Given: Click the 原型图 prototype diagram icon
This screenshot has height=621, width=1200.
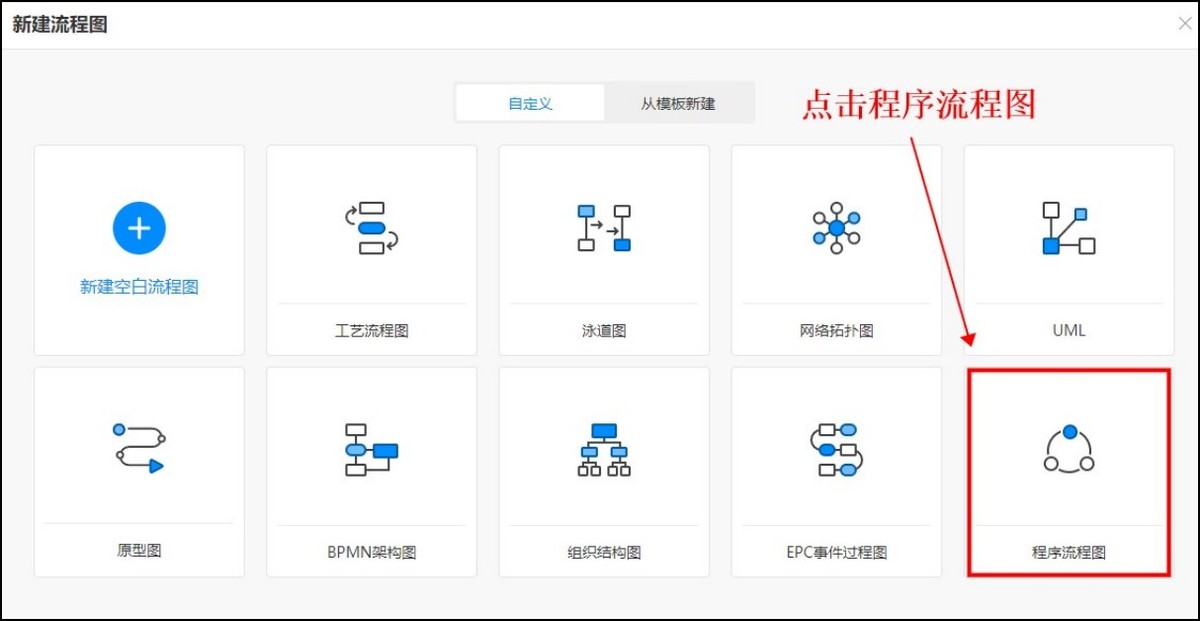Looking at the screenshot, I should click(x=139, y=450).
